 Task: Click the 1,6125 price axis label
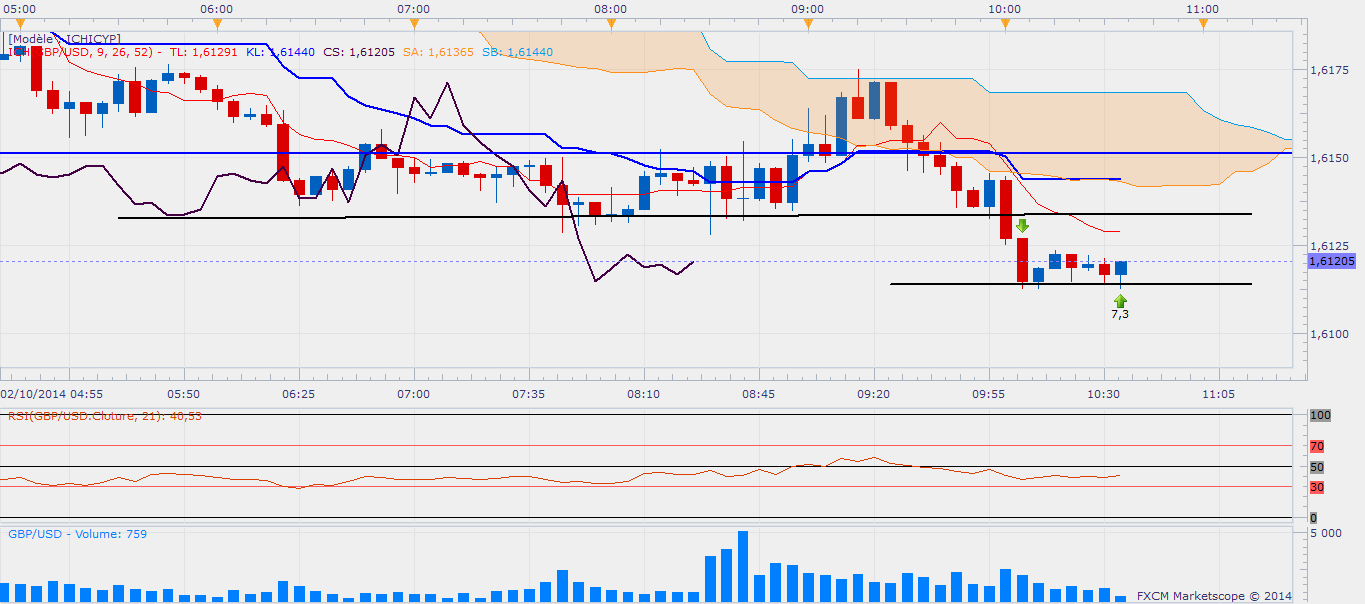(x=1329, y=246)
